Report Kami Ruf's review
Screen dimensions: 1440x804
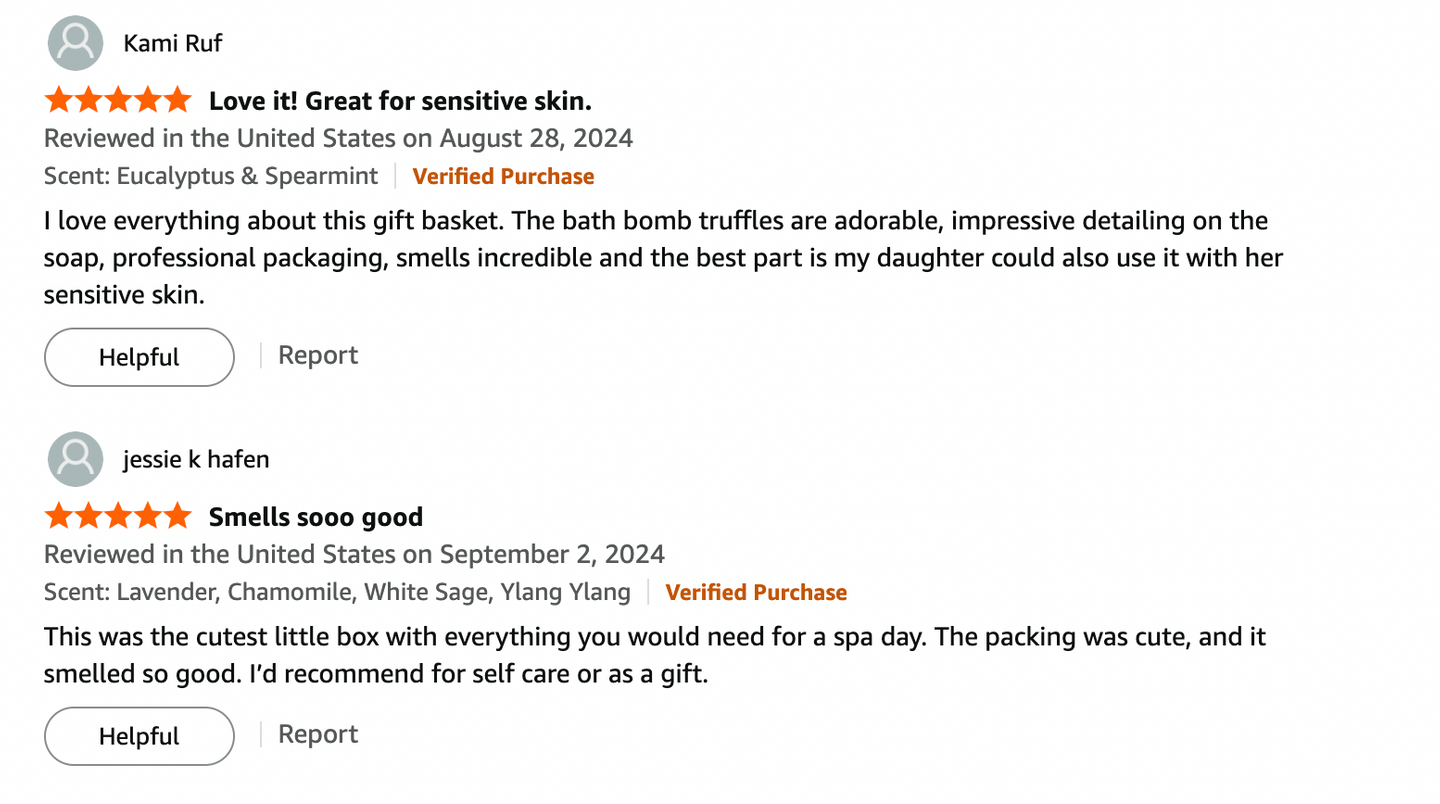coord(317,355)
